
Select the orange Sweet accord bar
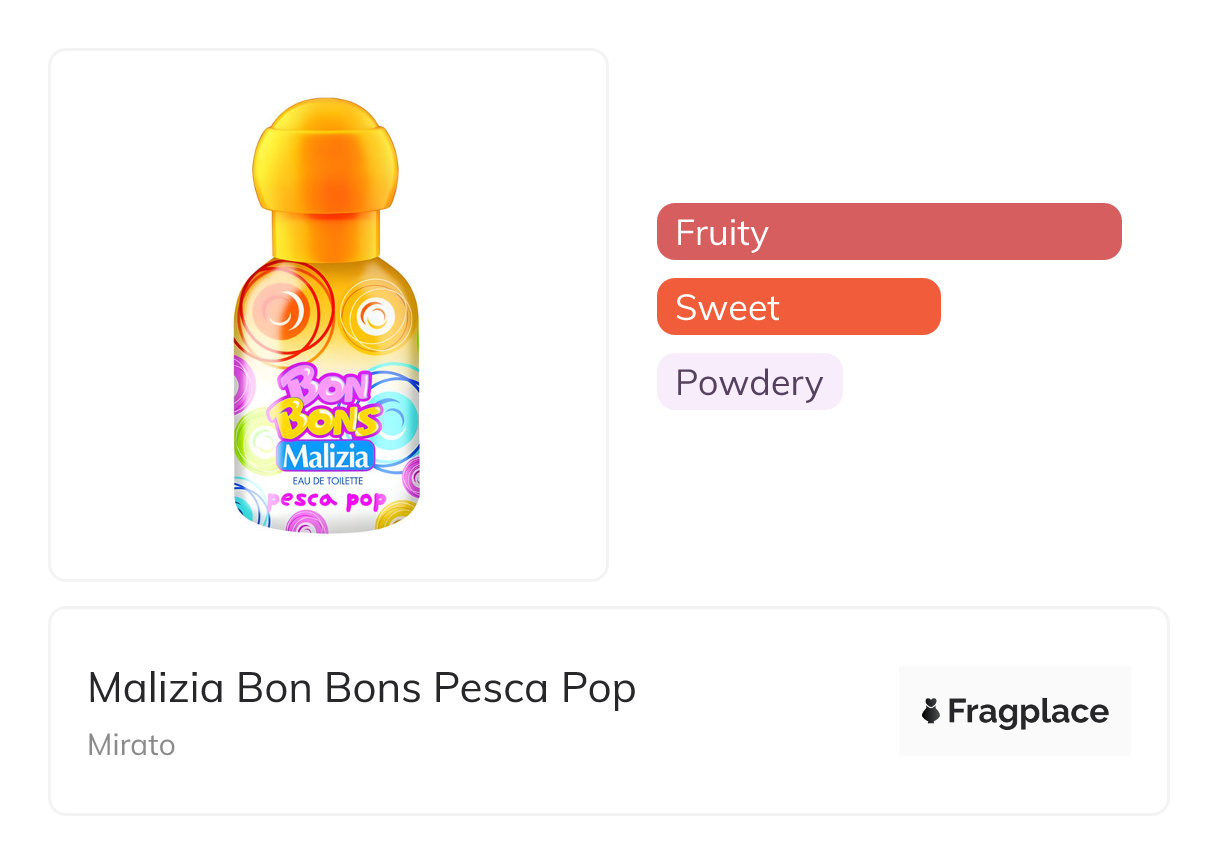click(798, 307)
